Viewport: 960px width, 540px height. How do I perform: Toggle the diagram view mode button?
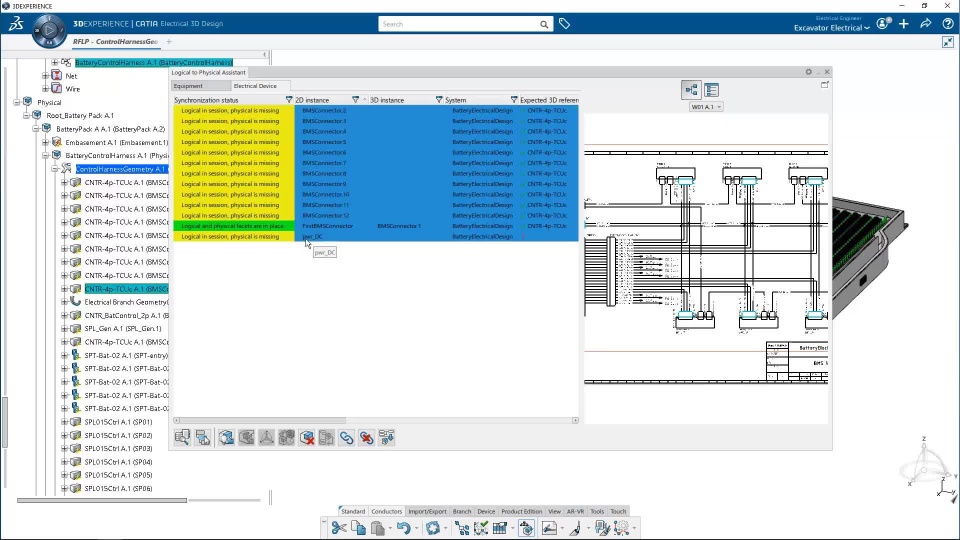click(x=691, y=90)
